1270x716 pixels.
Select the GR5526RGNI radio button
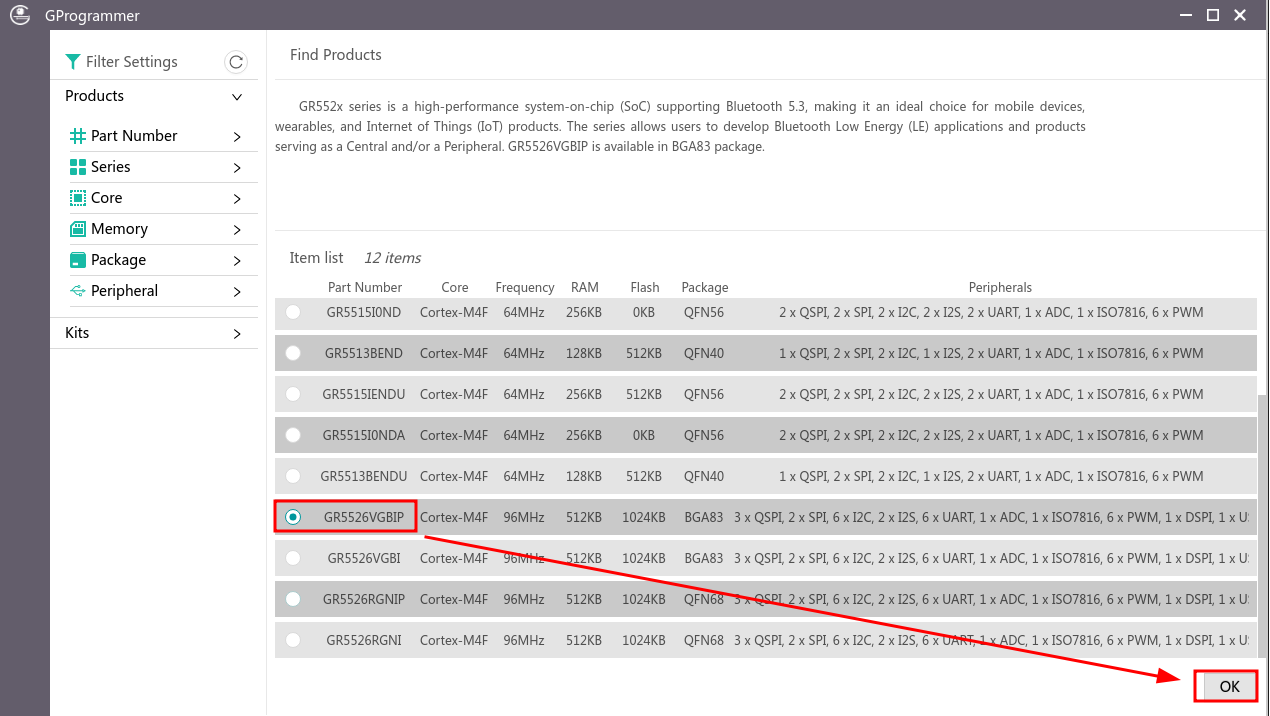click(293, 640)
